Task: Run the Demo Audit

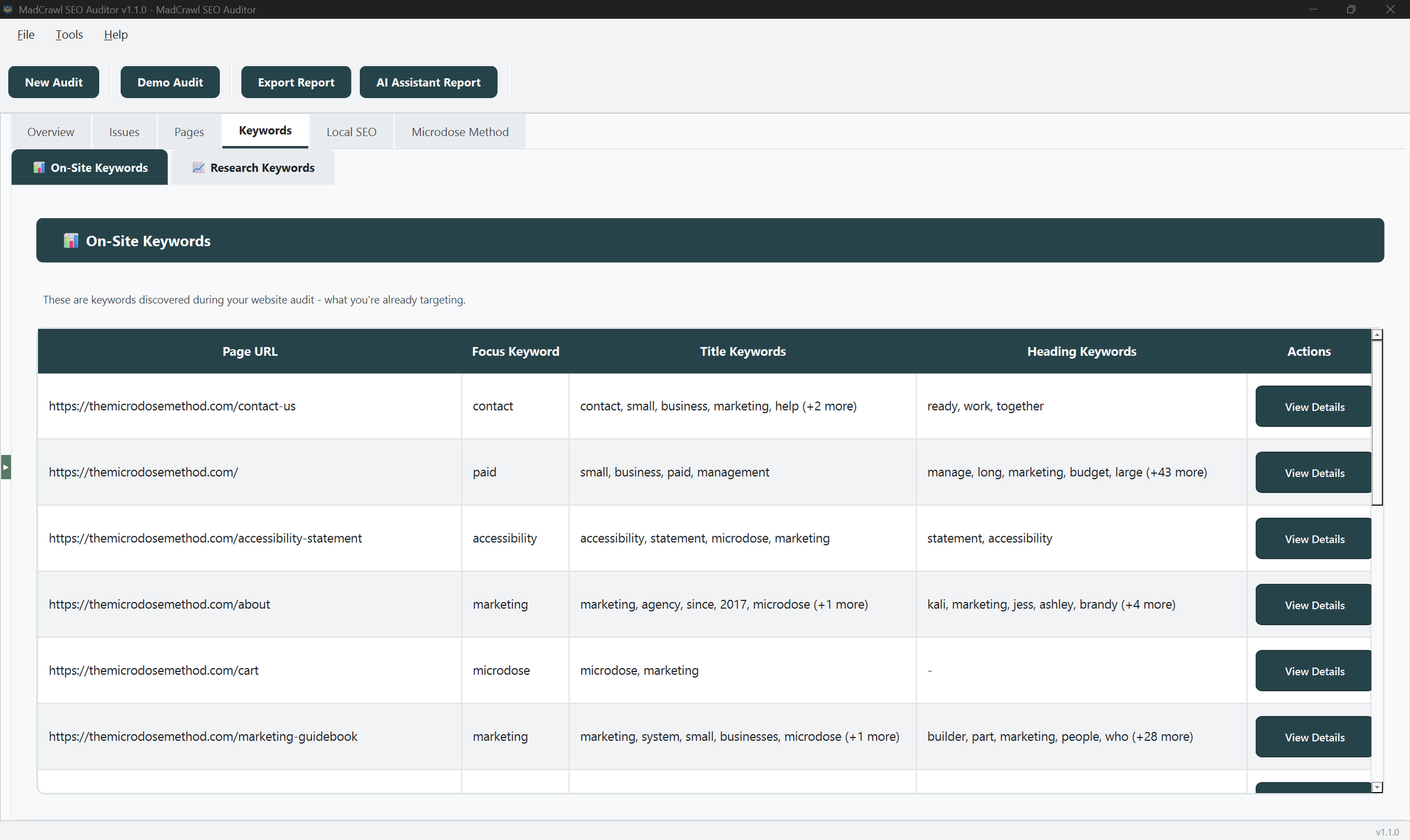Action: click(x=170, y=82)
